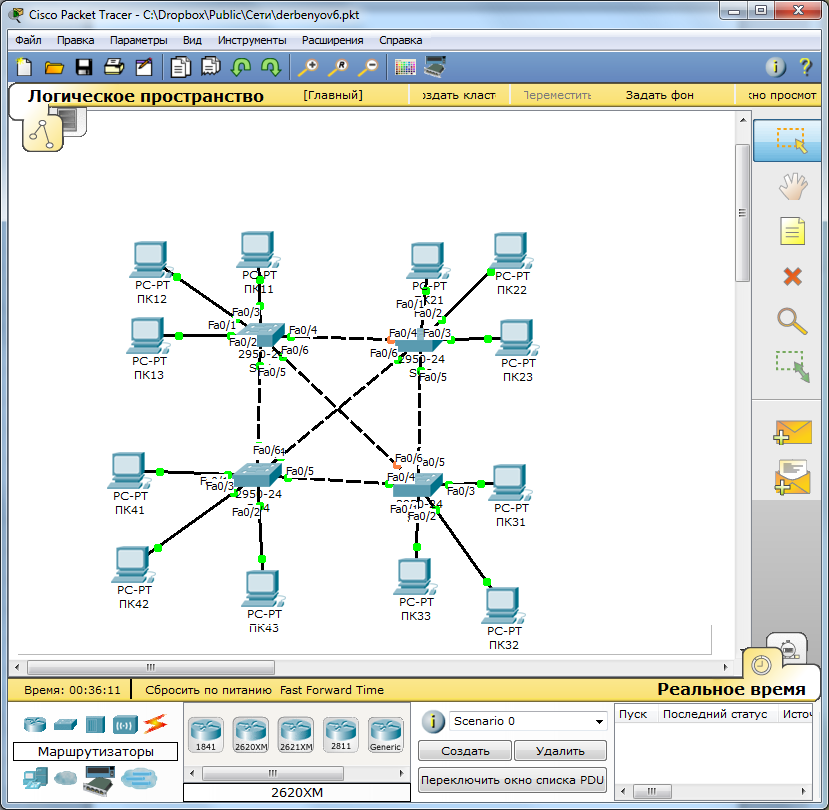Open the custom devices dialog icon
The width and height of the screenshot is (829, 810).
tap(436, 67)
